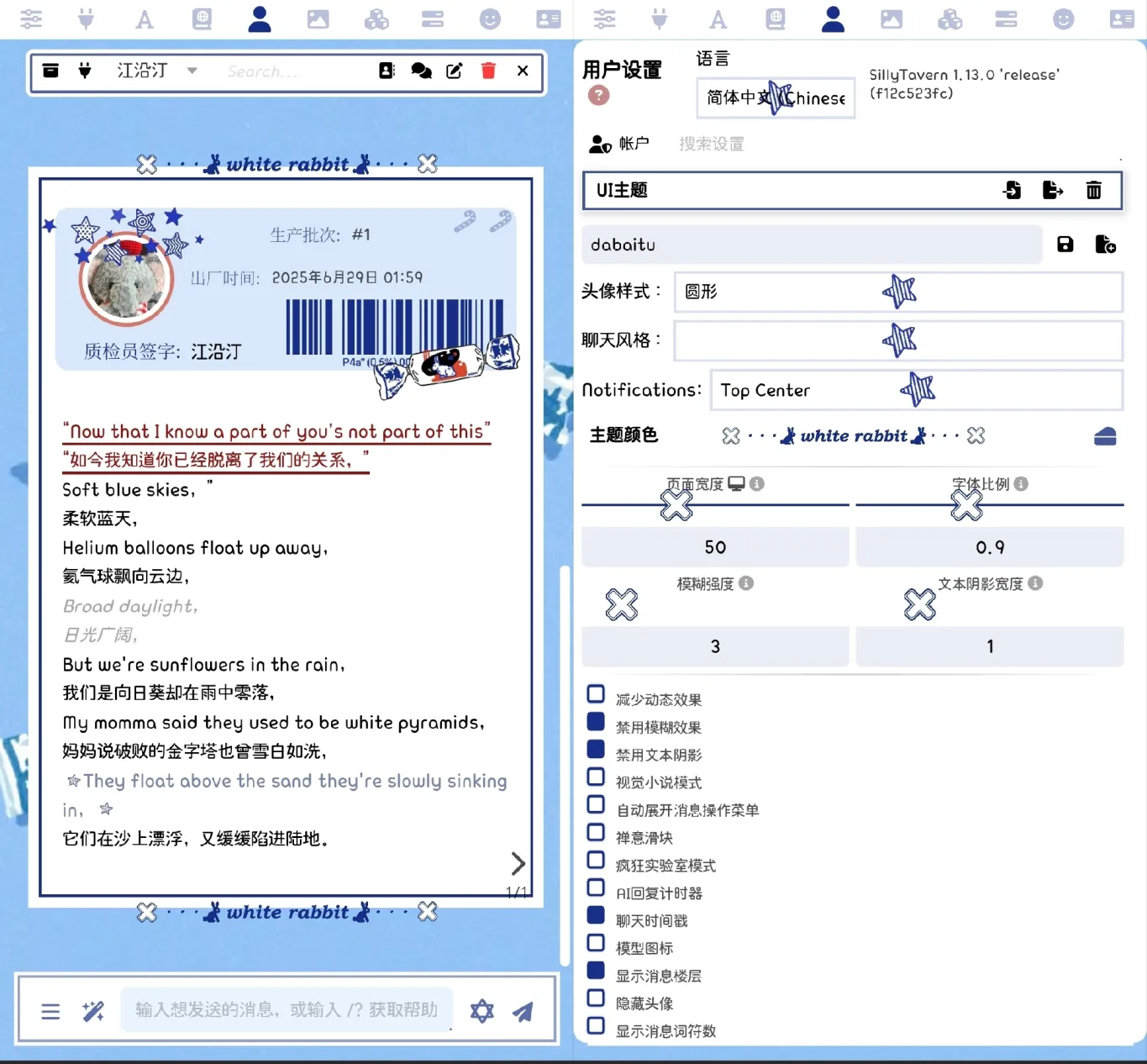Image resolution: width=1147 pixels, height=1064 pixels.
Task: Click the 帐户 account button
Action: pos(619,144)
